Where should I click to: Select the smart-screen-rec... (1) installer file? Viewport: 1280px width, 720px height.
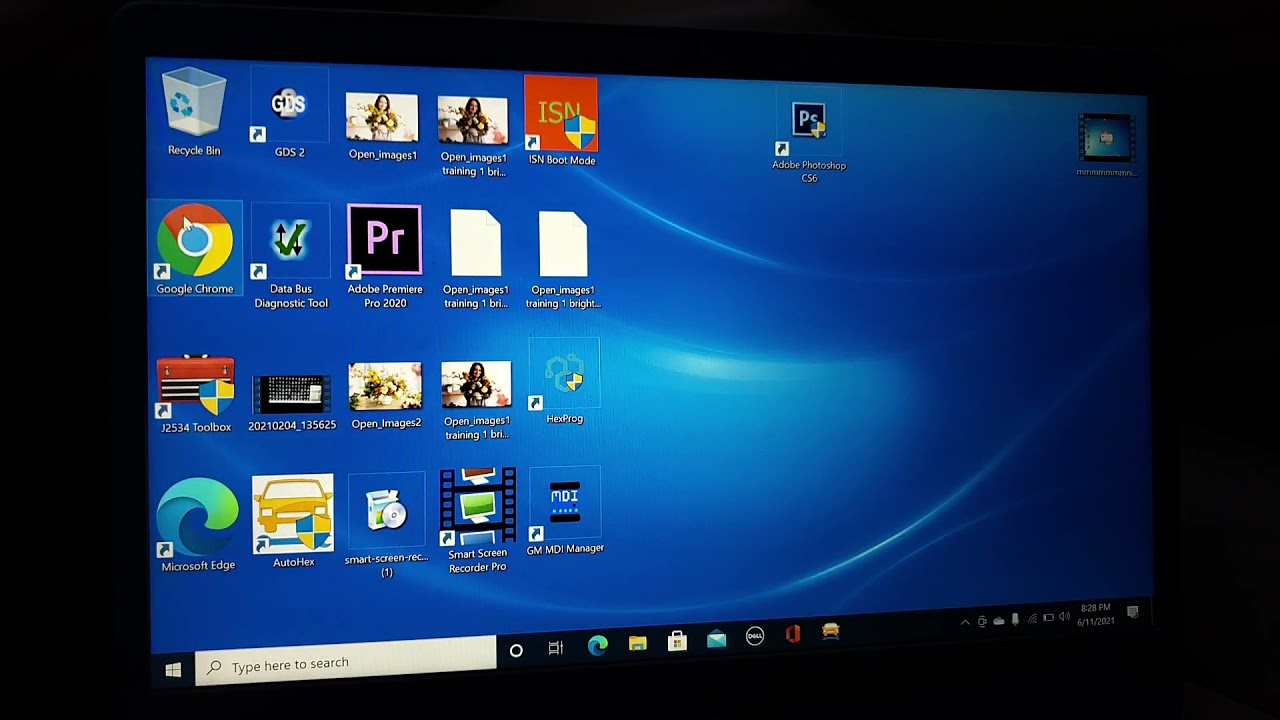pos(386,527)
